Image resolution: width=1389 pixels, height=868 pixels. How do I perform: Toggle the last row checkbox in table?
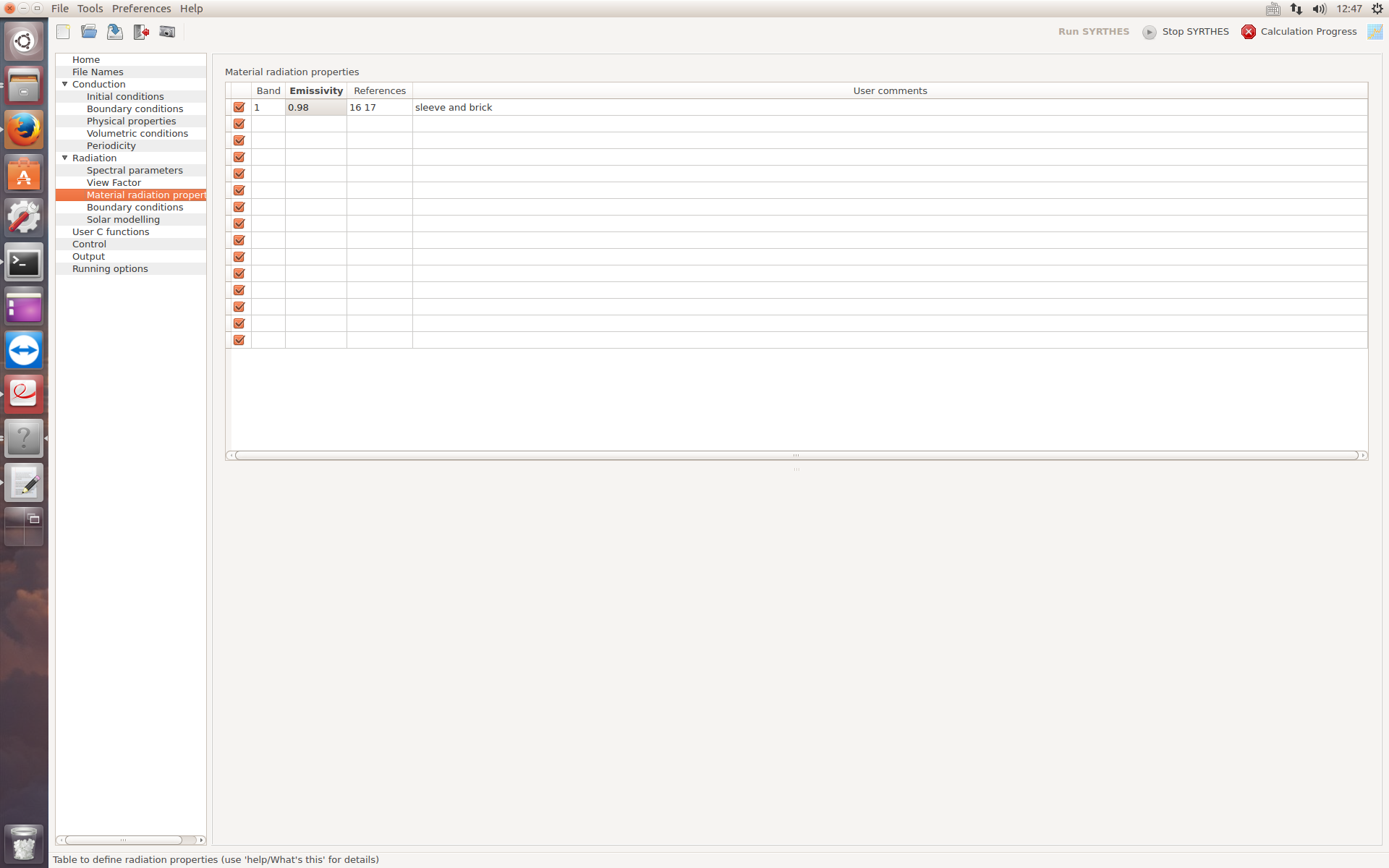[x=239, y=340]
